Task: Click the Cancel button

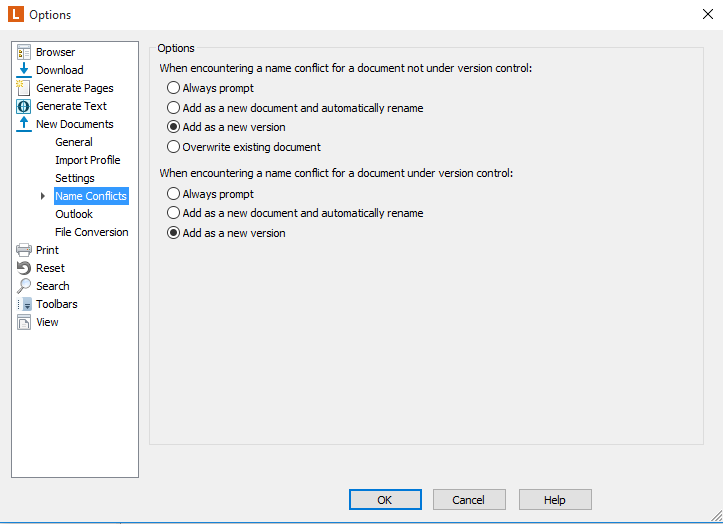Action: point(469,500)
